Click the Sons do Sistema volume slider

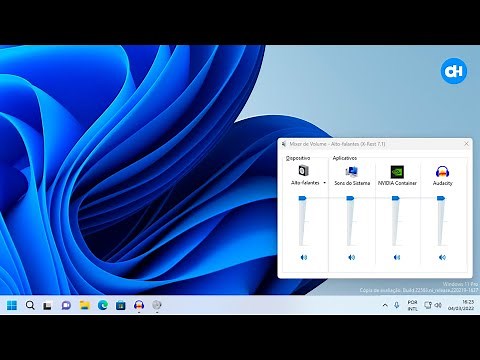(350, 198)
